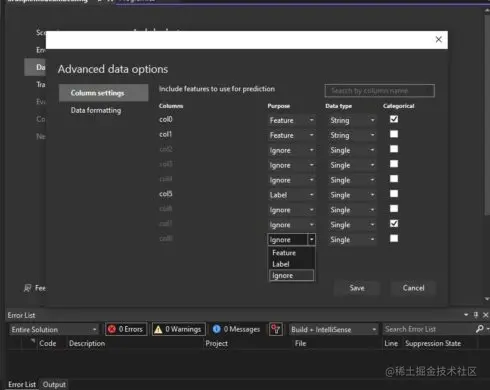Click the search magnifier icon in Error List

point(480,329)
